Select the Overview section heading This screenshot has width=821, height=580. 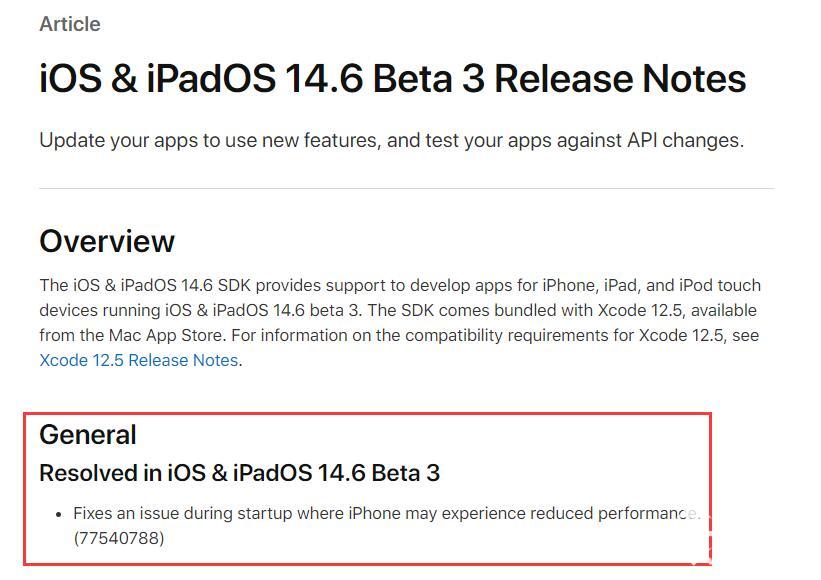[x=107, y=241]
